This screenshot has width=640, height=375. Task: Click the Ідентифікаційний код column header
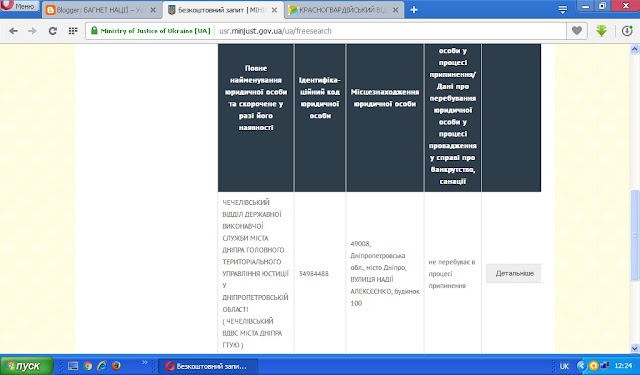pos(320,98)
